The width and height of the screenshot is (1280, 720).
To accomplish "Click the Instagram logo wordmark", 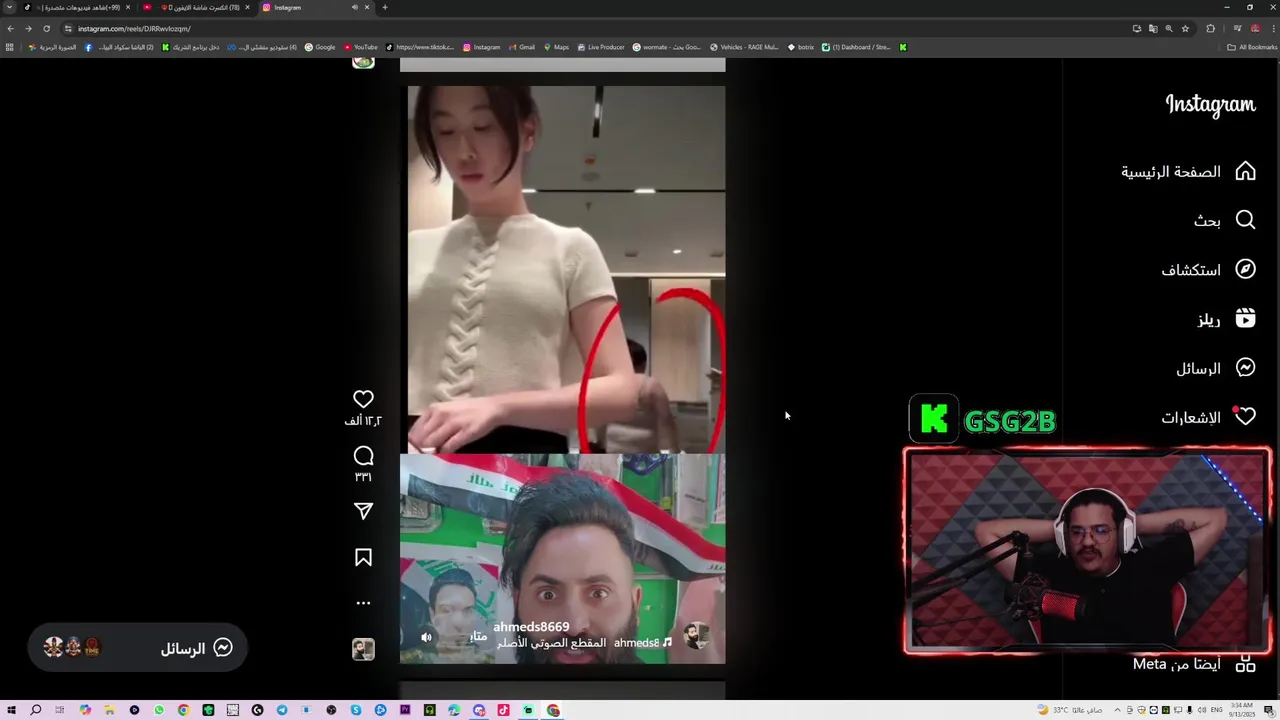I will (x=1210, y=105).
